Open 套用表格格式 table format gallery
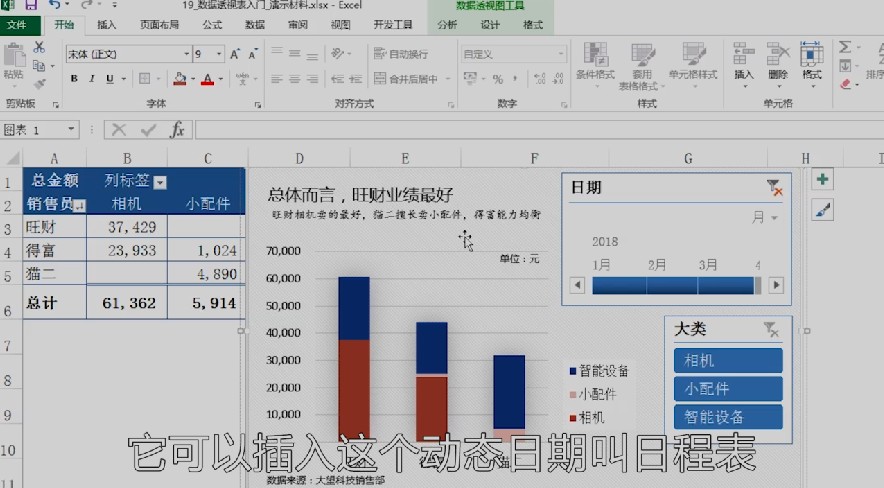 [x=642, y=66]
